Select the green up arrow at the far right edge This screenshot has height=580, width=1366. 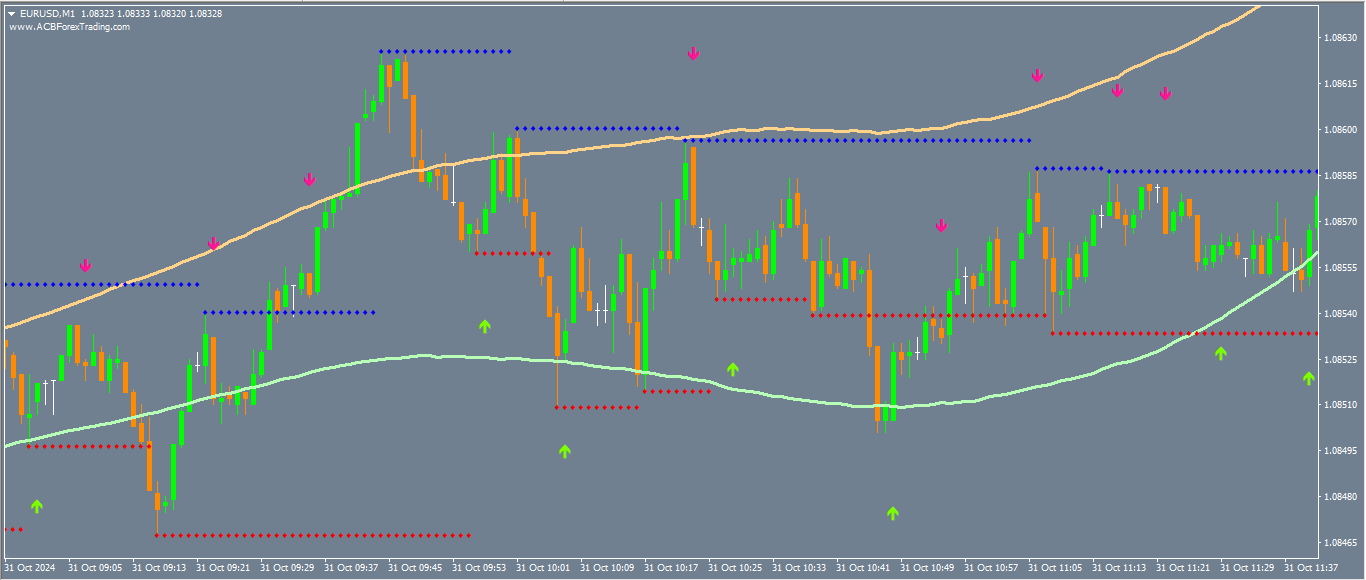1308,378
